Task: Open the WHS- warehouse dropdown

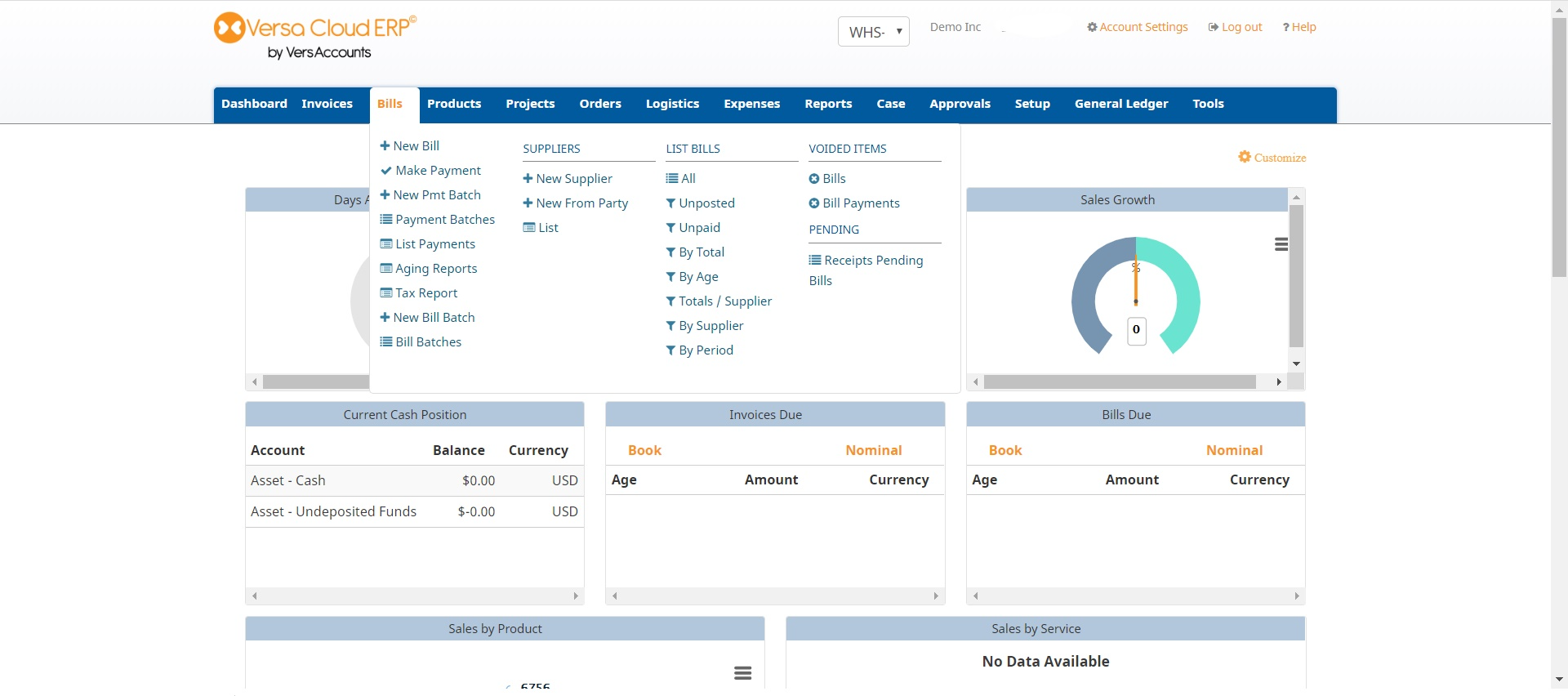Action: point(873,32)
